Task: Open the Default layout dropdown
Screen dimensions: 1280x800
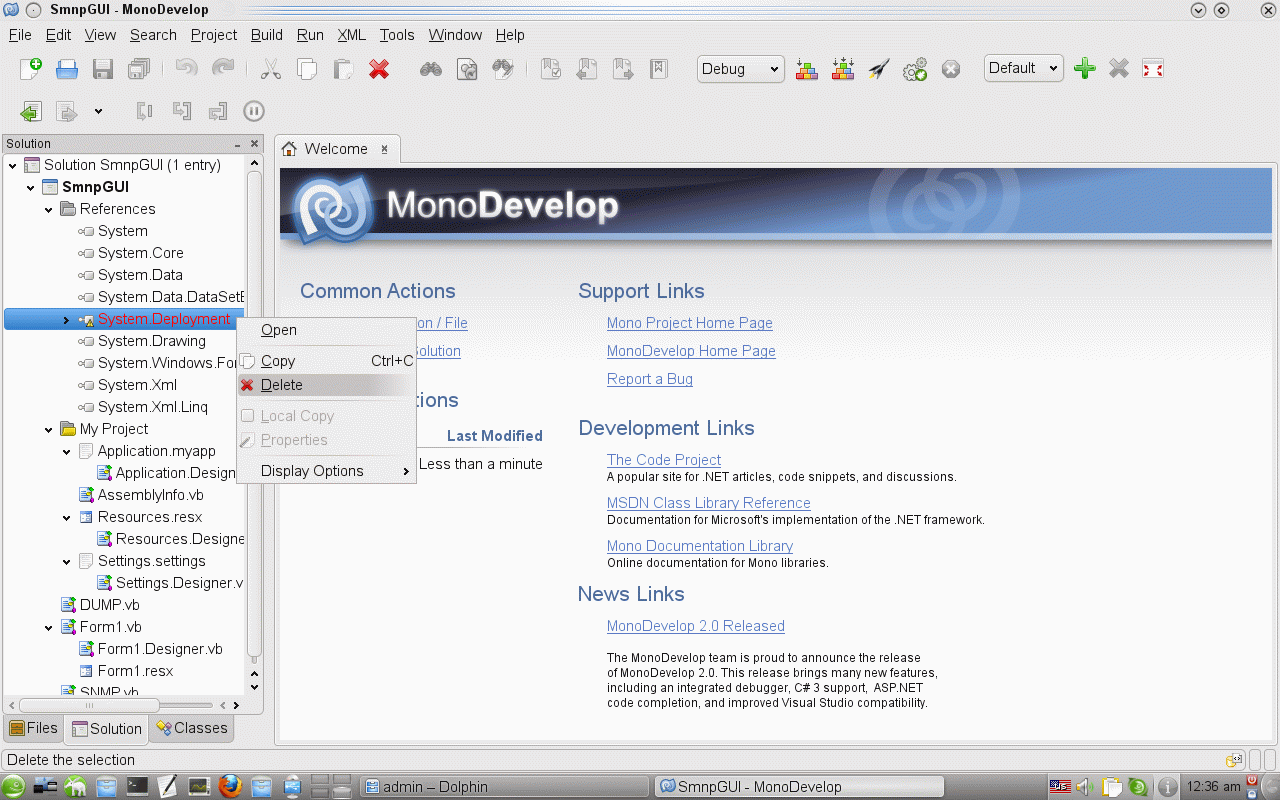Action: click(1023, 68)
